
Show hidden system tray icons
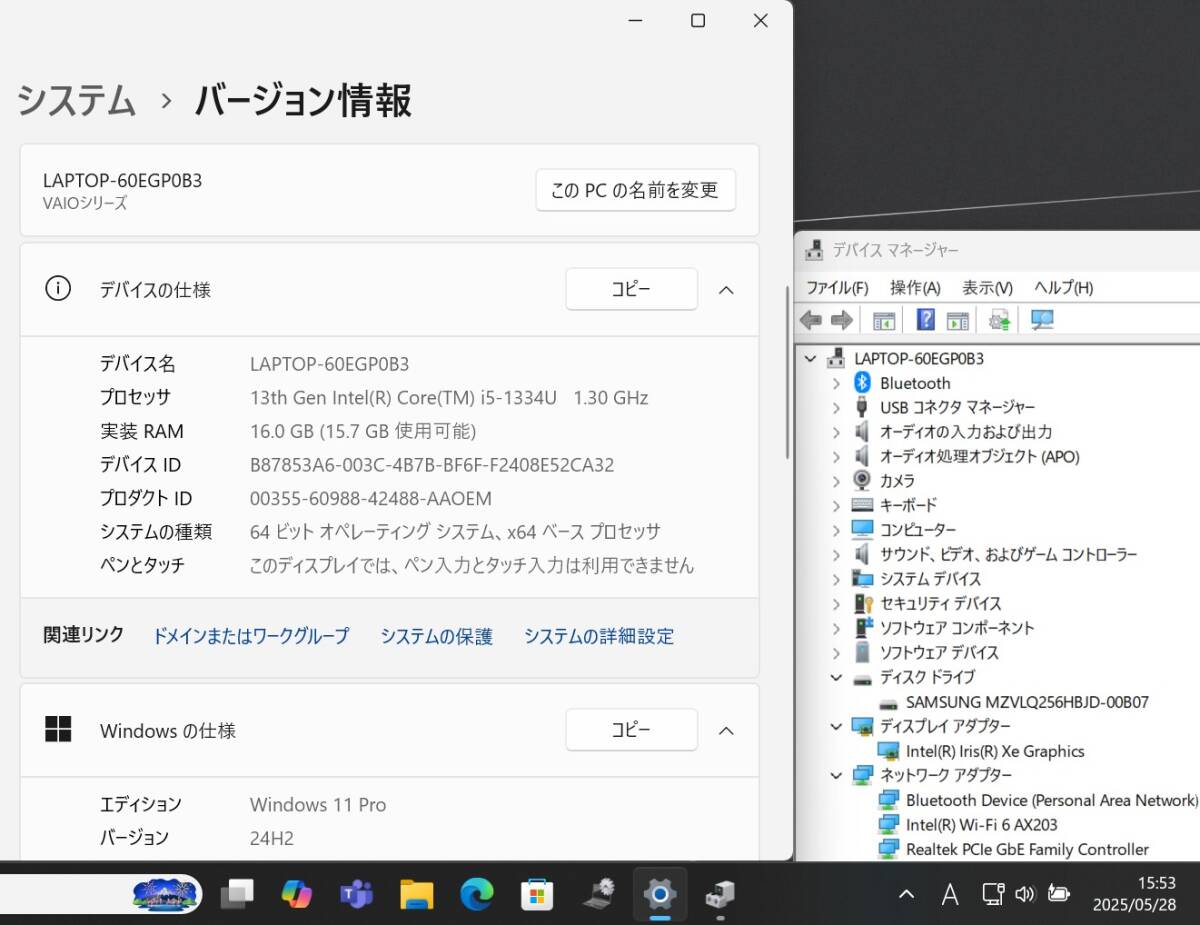point(906,894)
